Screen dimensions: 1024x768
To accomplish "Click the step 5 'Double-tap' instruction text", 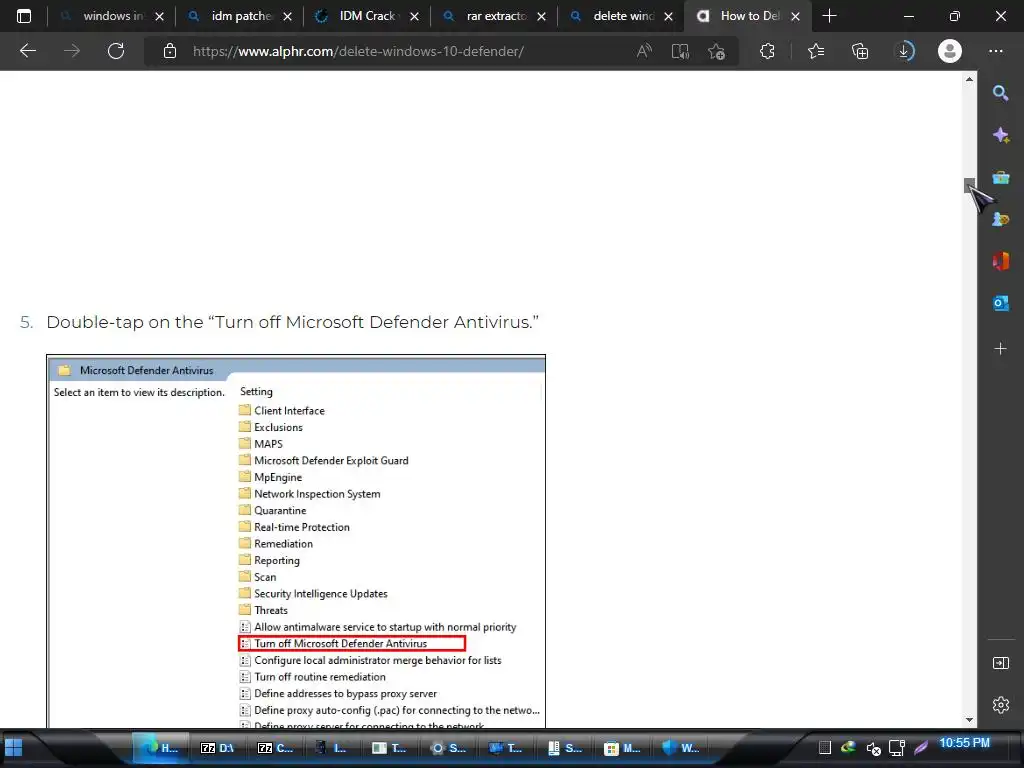I will coord(293,322).
